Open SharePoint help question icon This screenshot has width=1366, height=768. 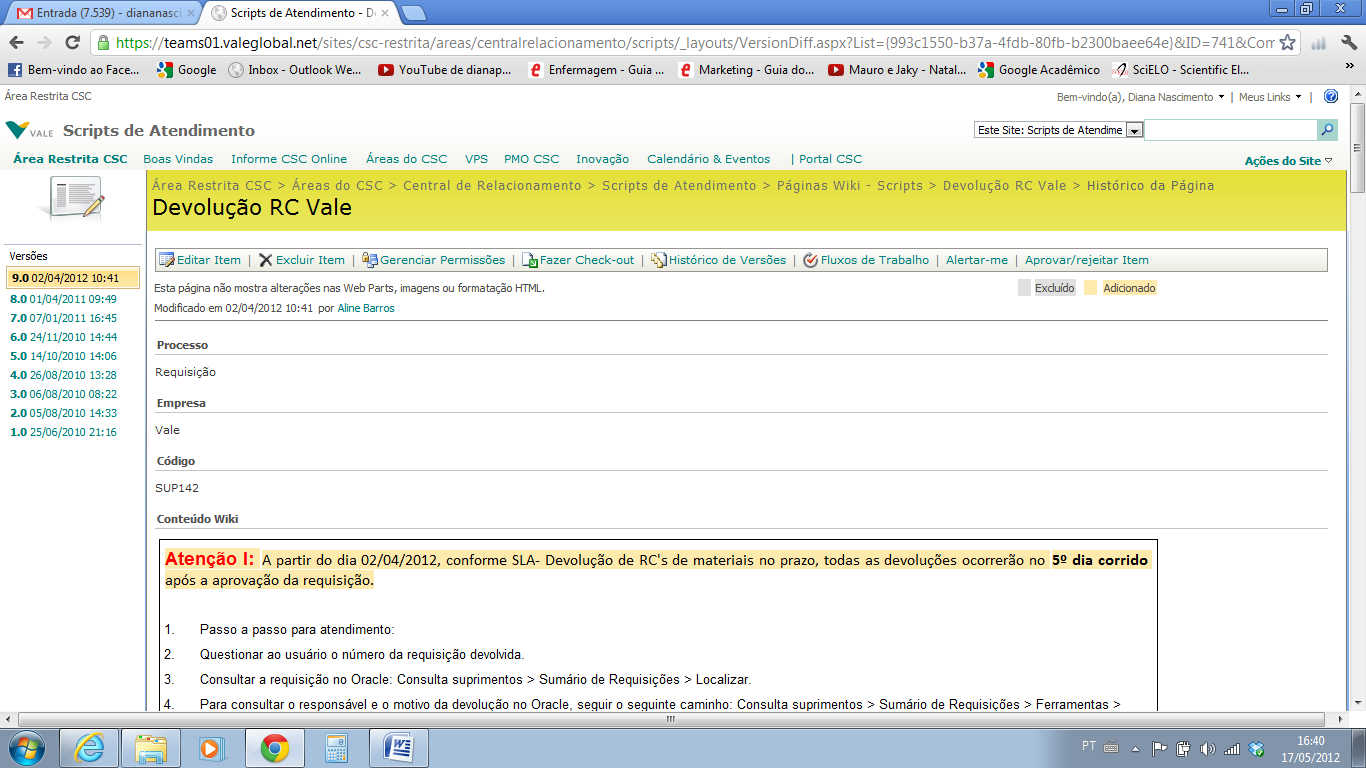point(1331,97)
